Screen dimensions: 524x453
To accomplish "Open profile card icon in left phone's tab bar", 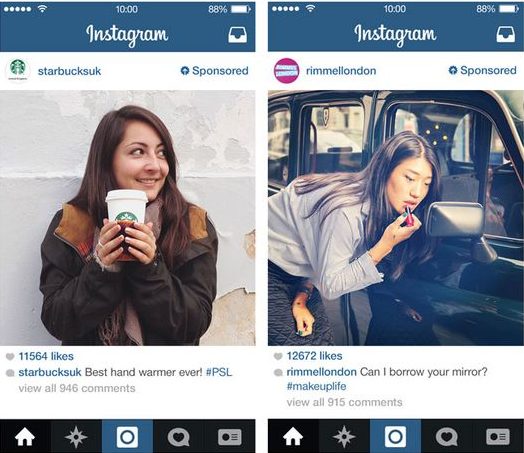I will coord(230,437).
